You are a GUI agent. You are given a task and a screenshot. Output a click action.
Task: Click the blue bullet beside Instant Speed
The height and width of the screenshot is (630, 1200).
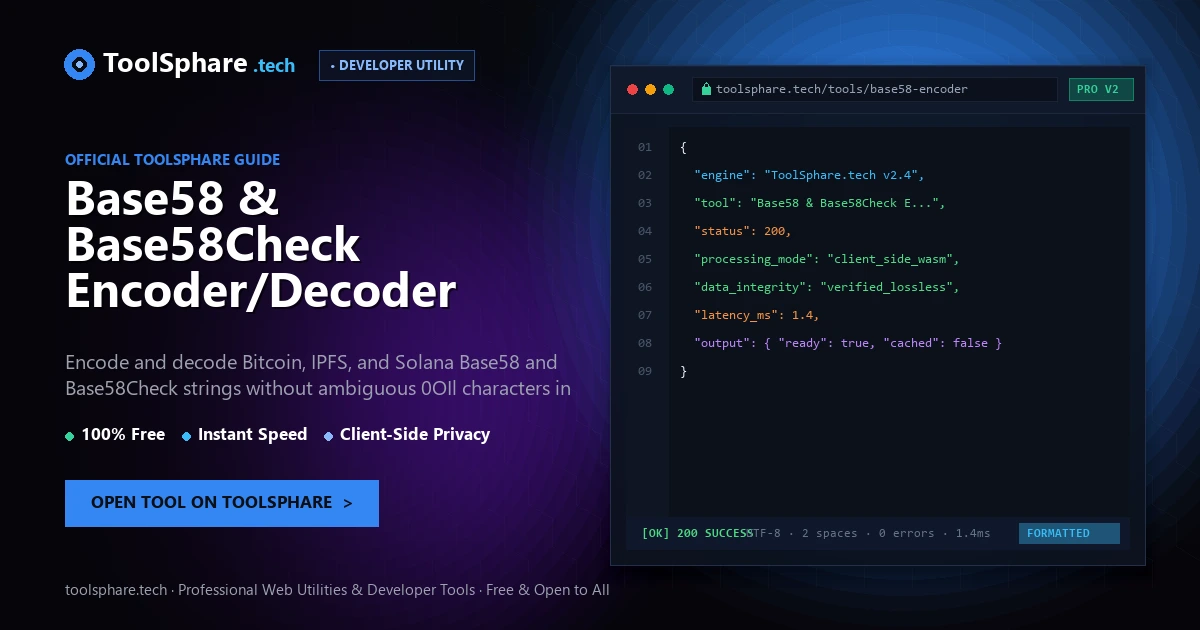coord(186,436)
